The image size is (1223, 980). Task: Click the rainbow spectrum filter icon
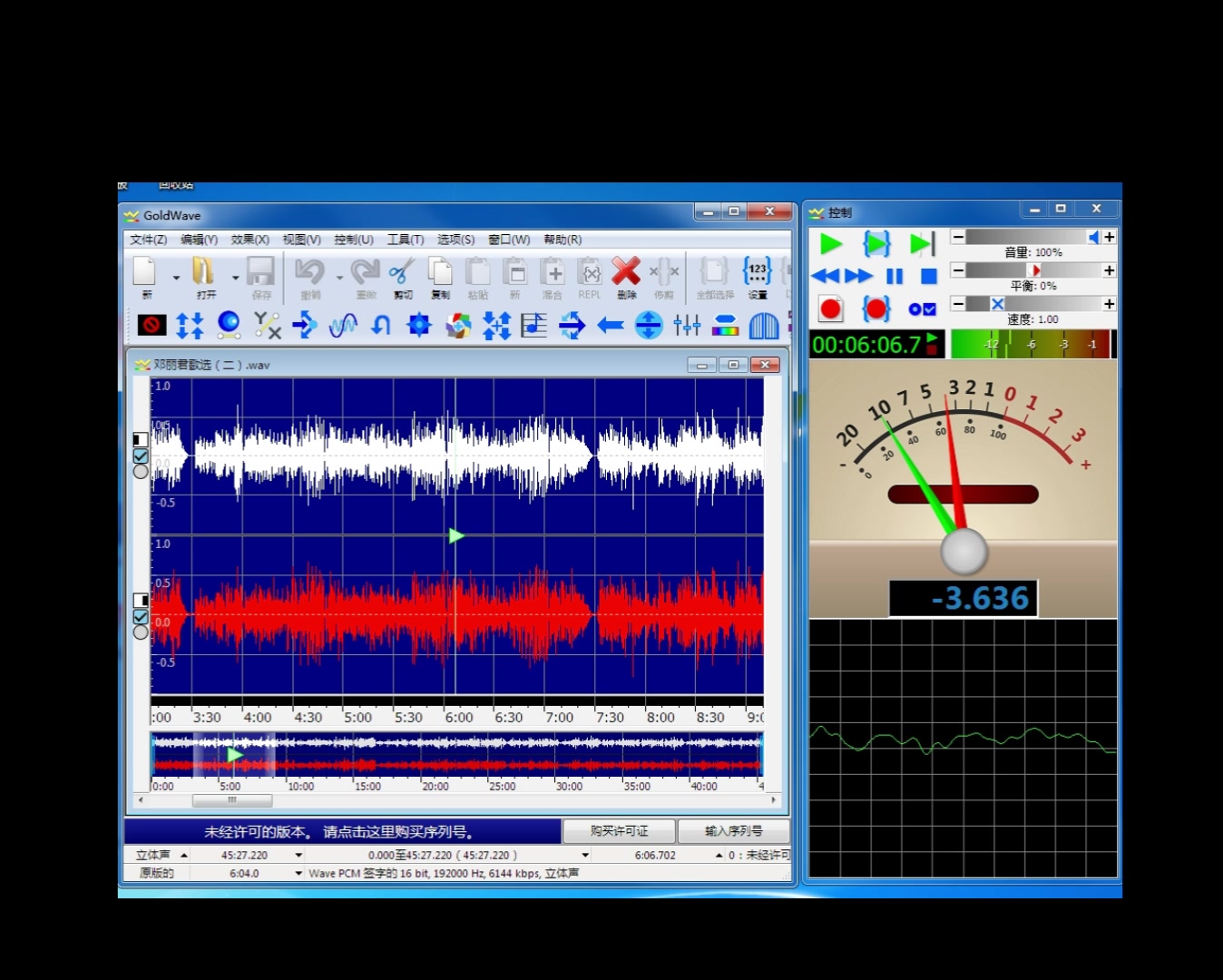tap(725, 325)
